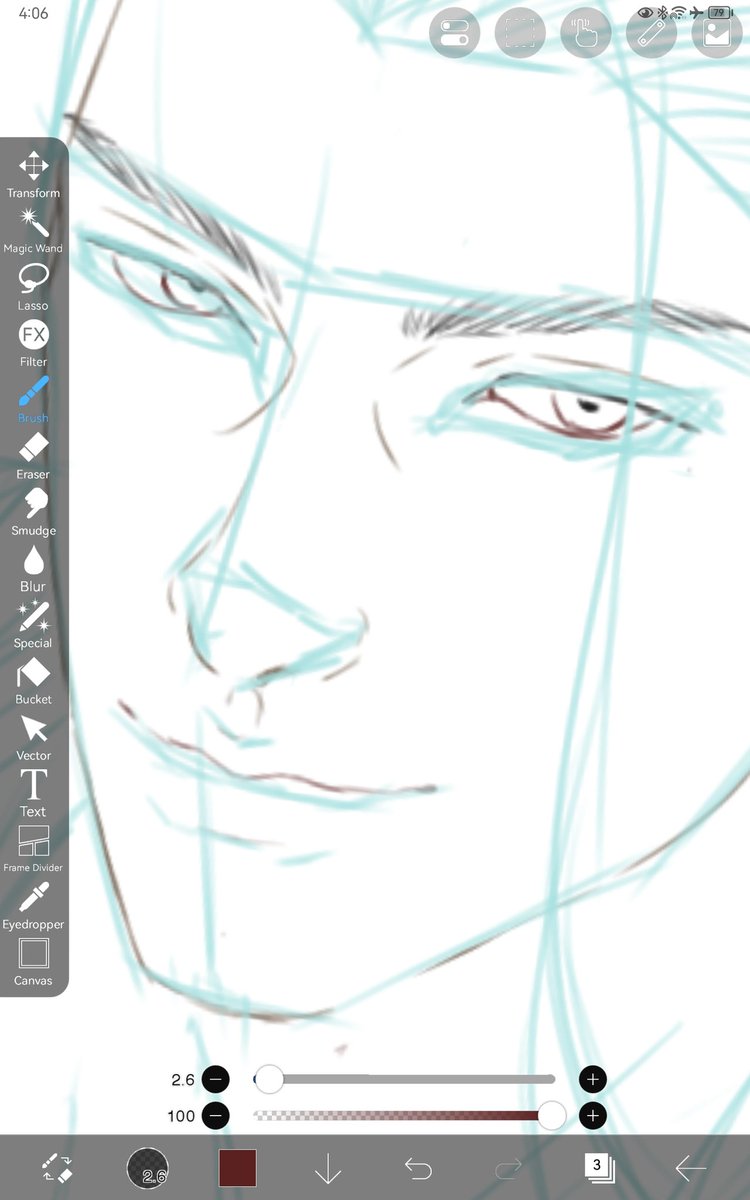Screen dimensions: 750x1200
Task: Open the ruler tool
Action: click(651, 33)
